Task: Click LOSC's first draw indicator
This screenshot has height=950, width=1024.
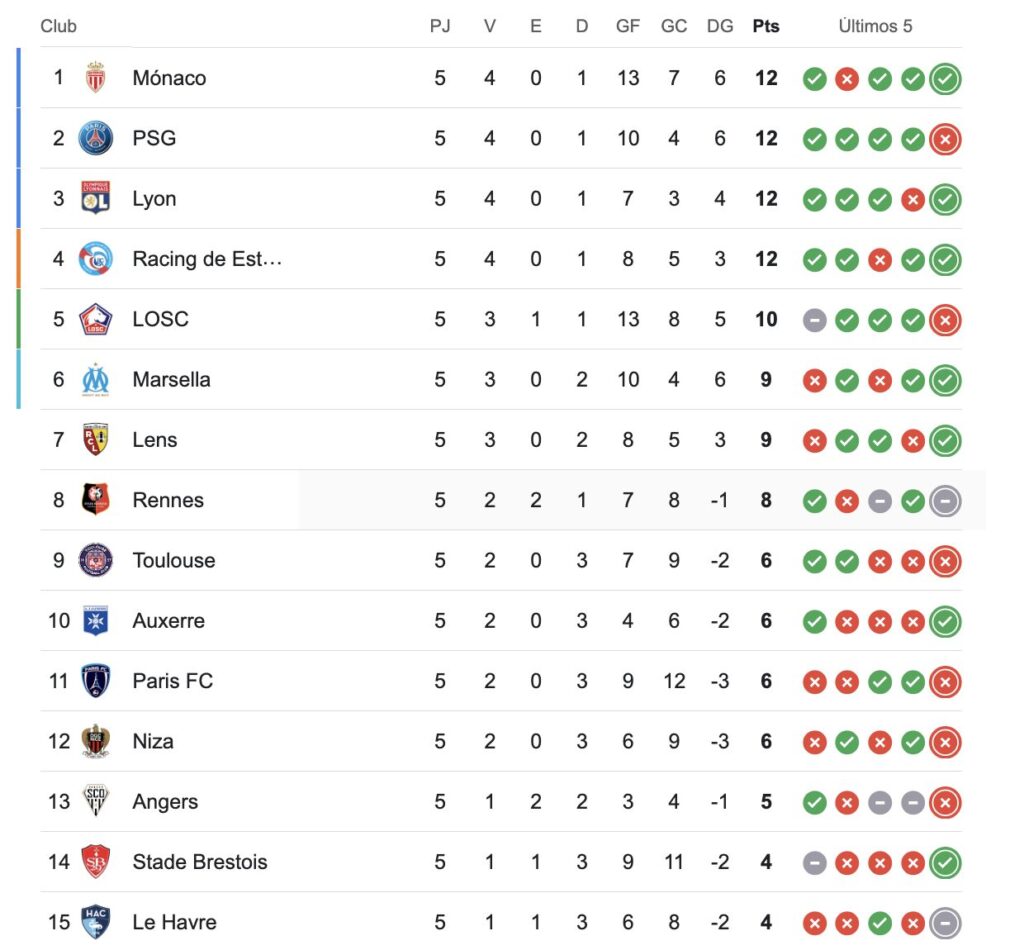Action: [815, 320]
